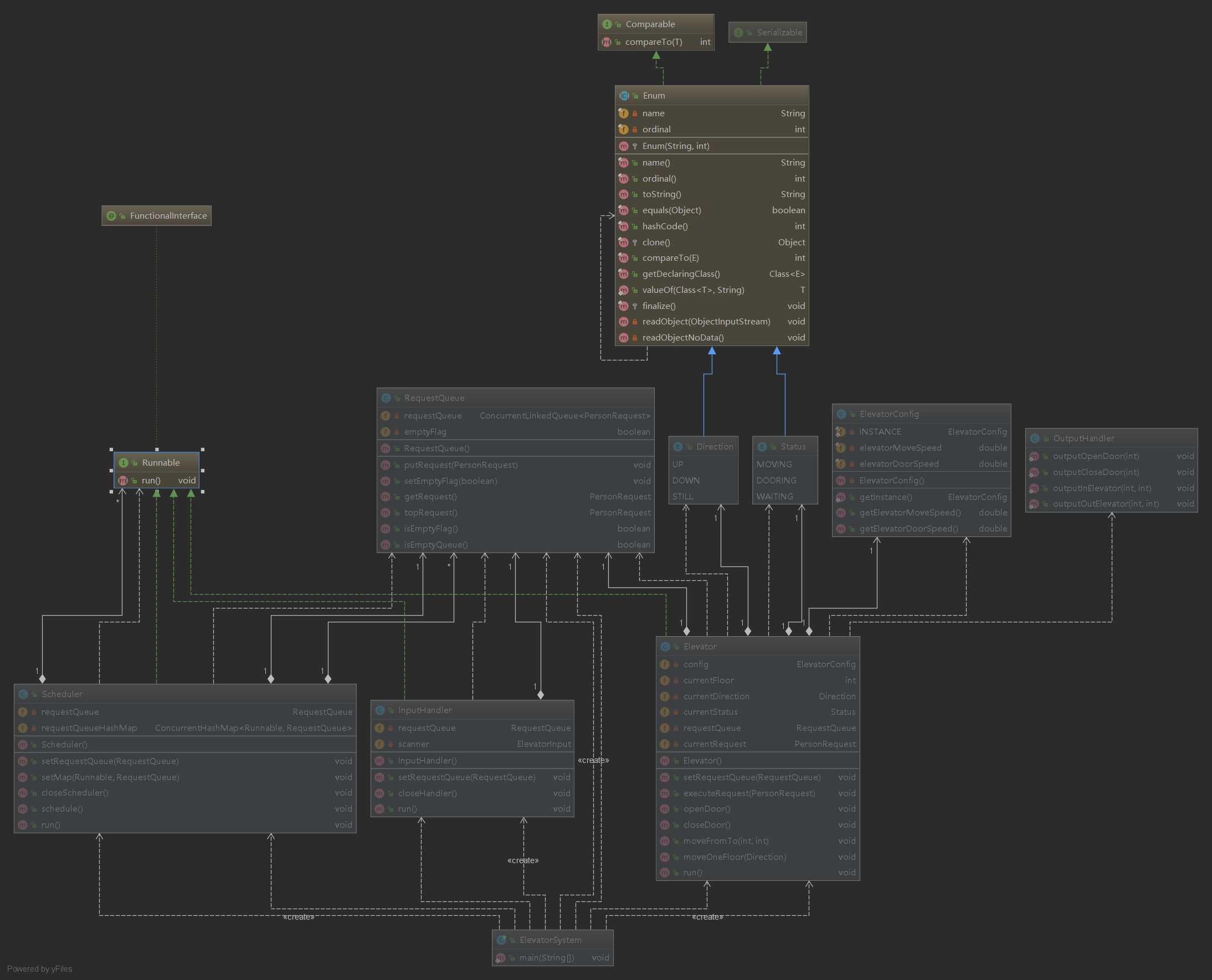The image size is (1212, 980).
Task: Click the method icon beside main(String[])
Action: [x=500, y=958]
